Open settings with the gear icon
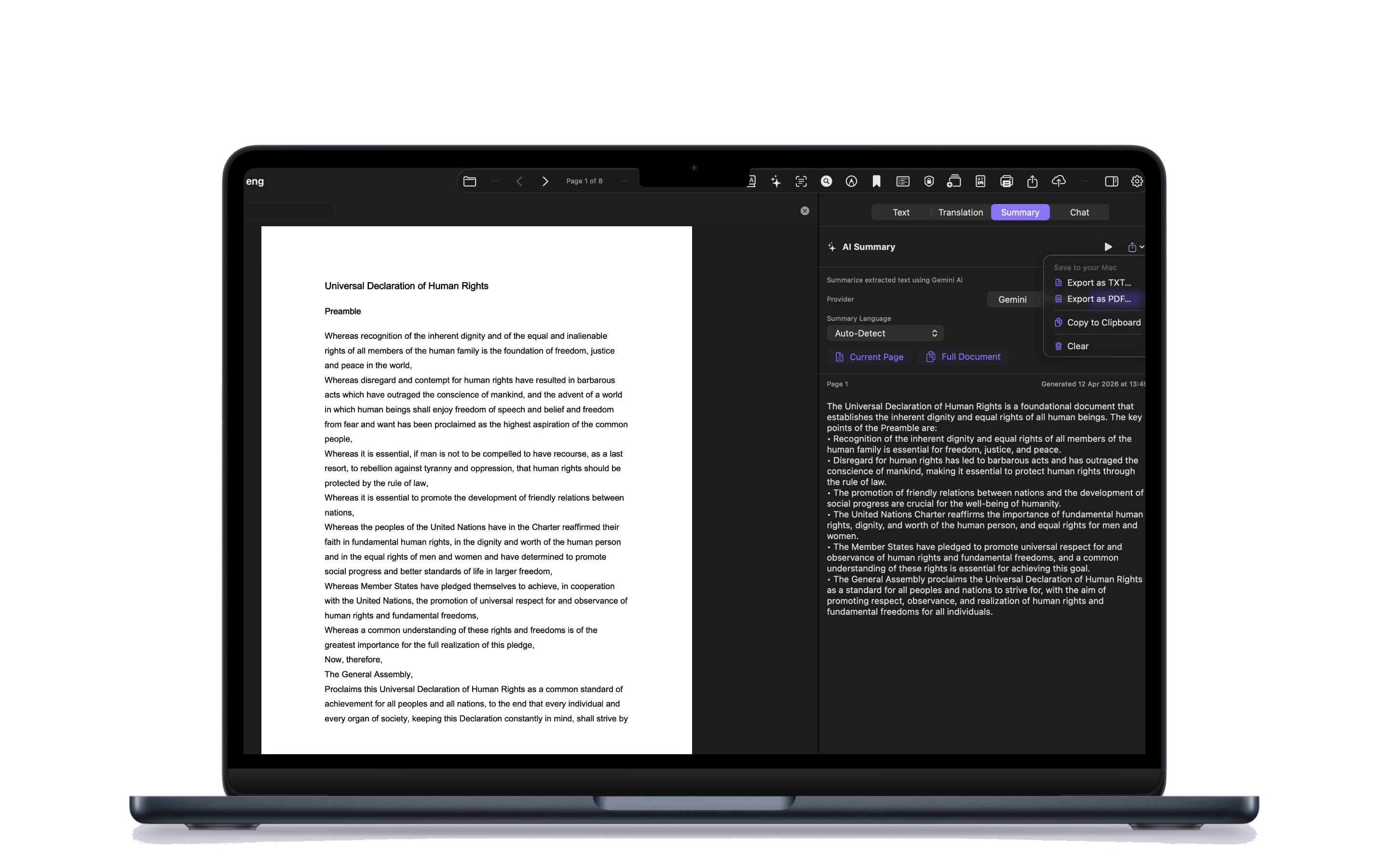Viewport: 1389px width, 868px height. tap(1137, 181)
